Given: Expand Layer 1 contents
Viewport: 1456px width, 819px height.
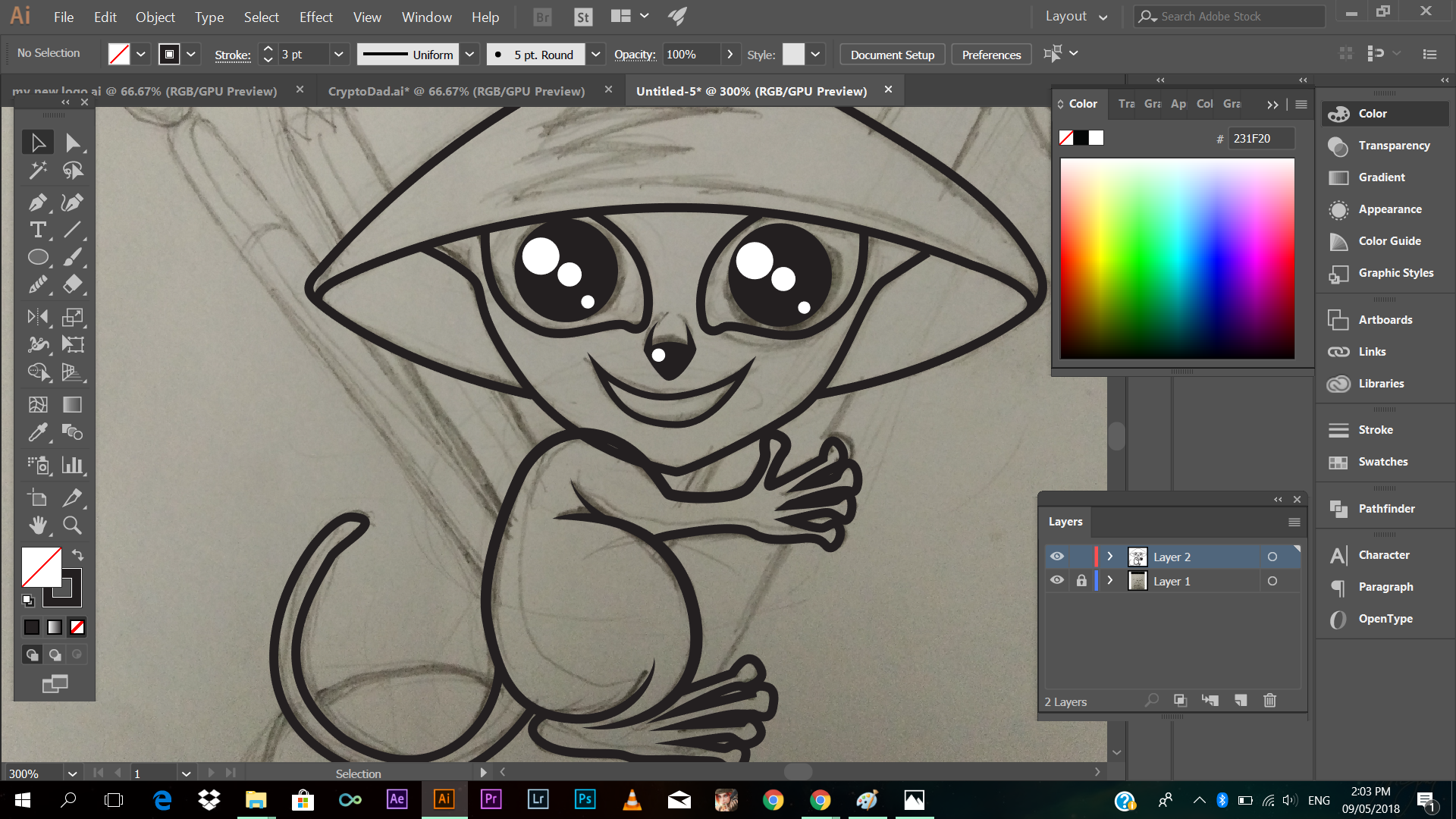Looking at the screenshot, I should [1110, 581].
